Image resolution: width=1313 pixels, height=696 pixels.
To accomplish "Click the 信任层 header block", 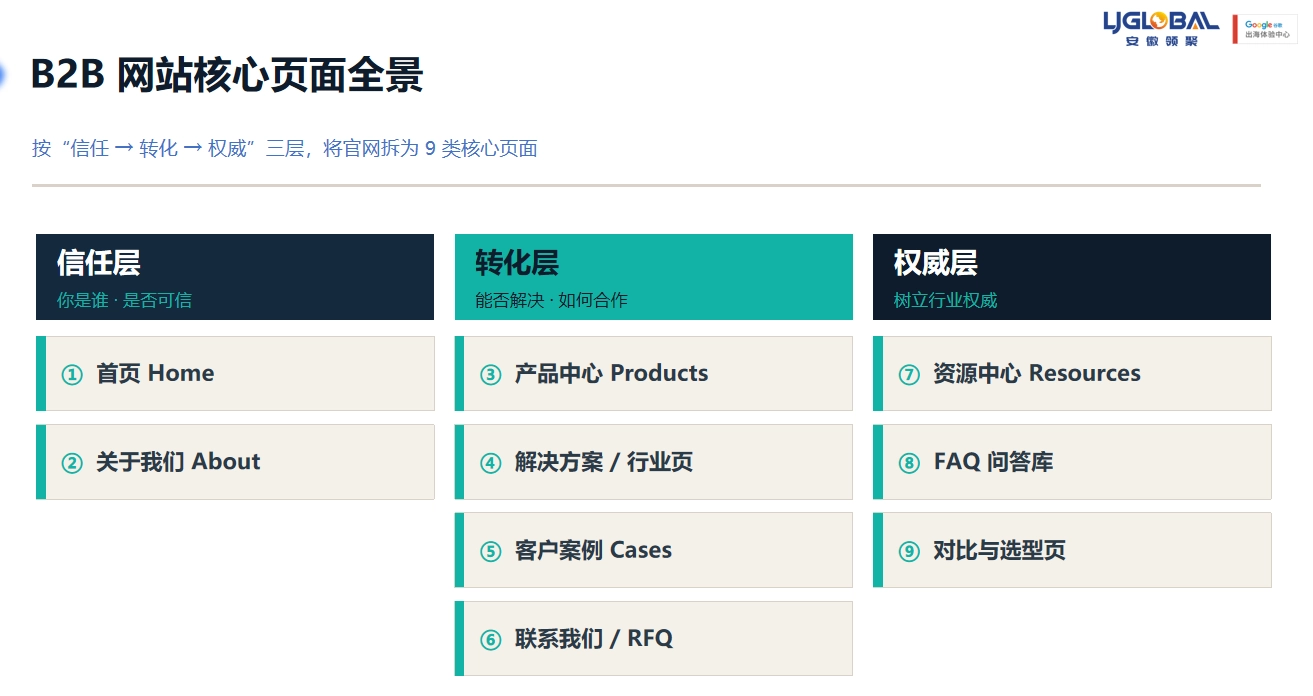I will (235, 277).
